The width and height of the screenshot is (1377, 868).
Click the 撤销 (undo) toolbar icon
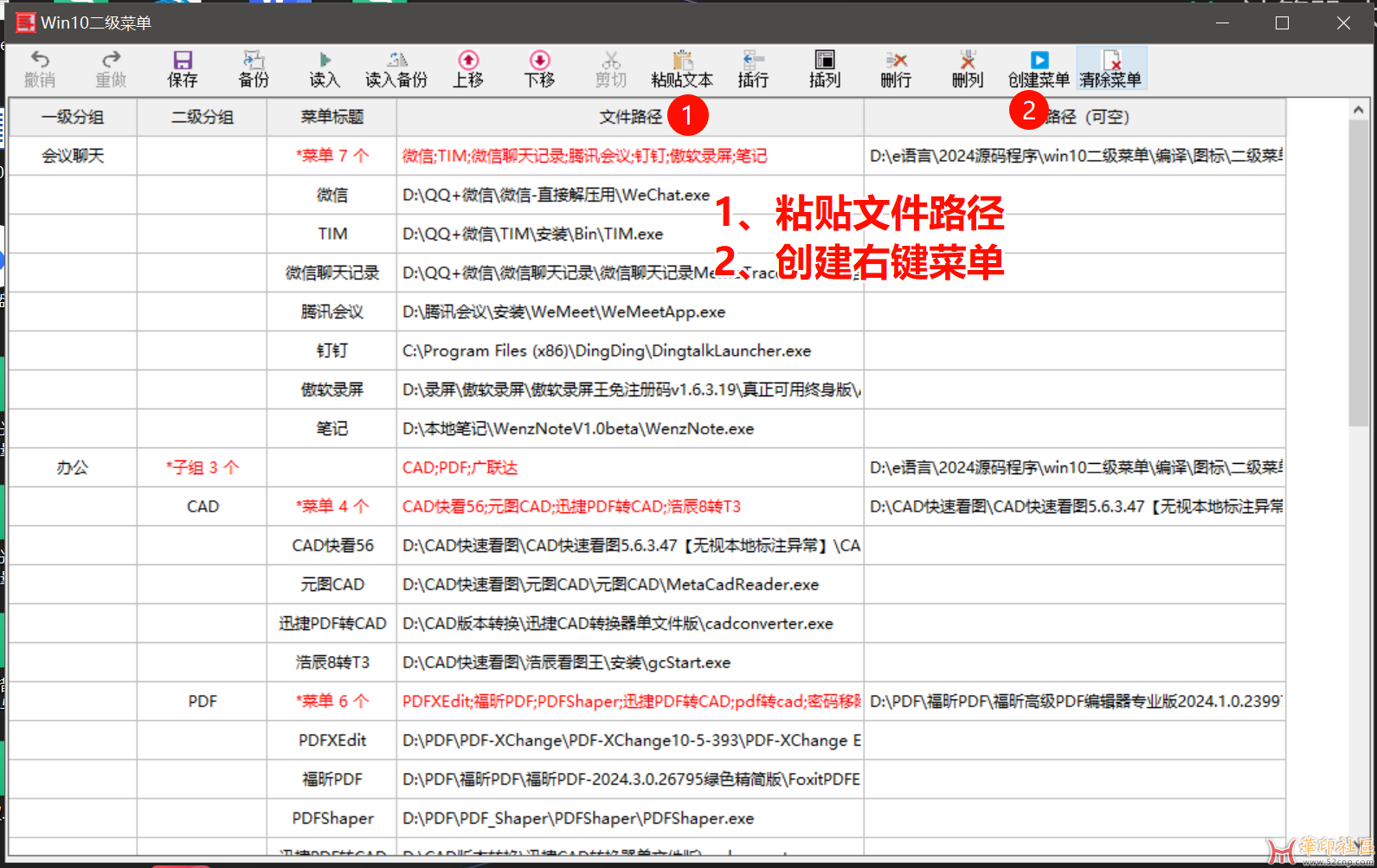(x=40, y=68)
